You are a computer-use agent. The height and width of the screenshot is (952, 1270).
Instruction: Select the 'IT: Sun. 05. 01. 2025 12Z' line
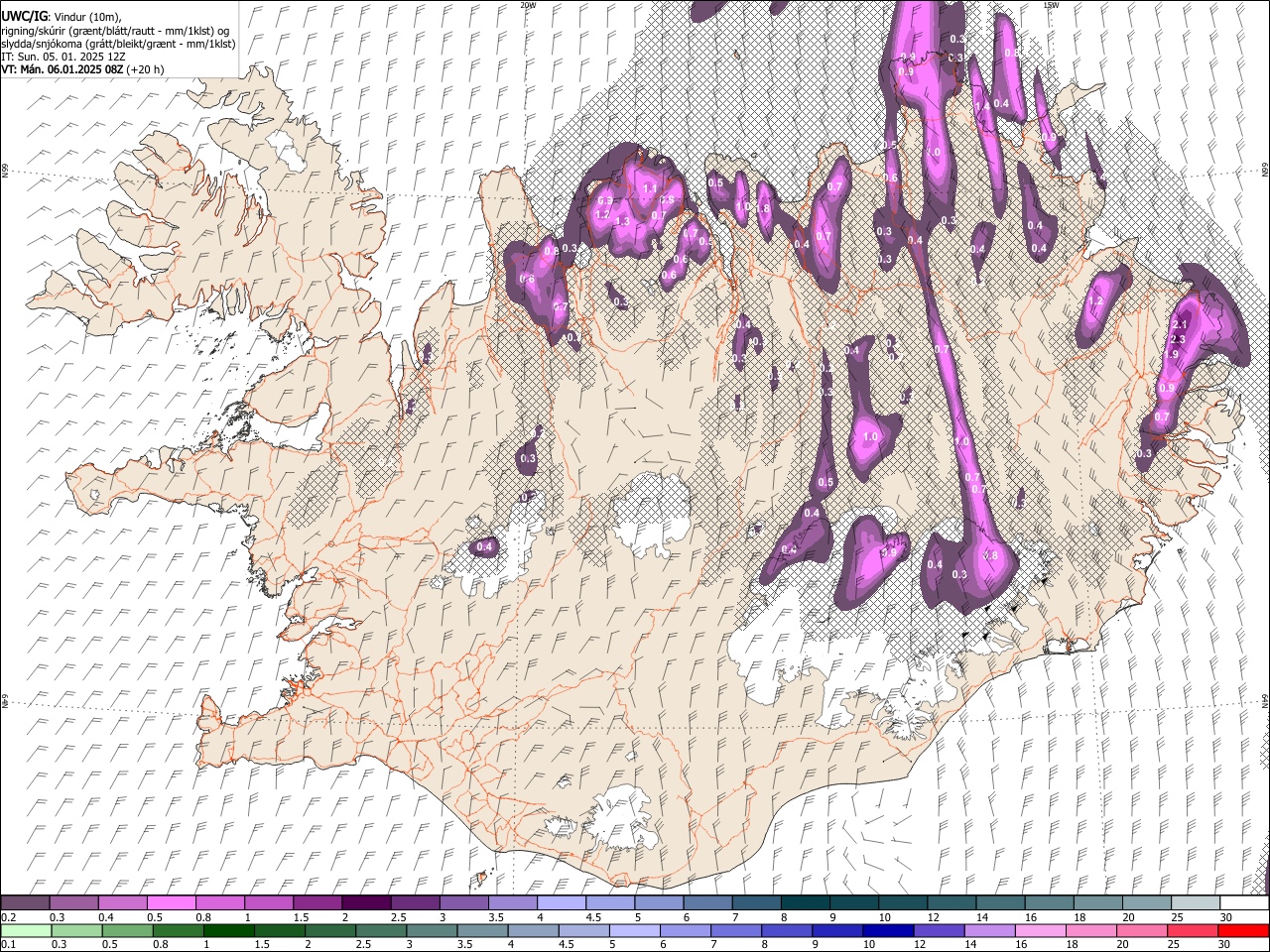point(62,57)
